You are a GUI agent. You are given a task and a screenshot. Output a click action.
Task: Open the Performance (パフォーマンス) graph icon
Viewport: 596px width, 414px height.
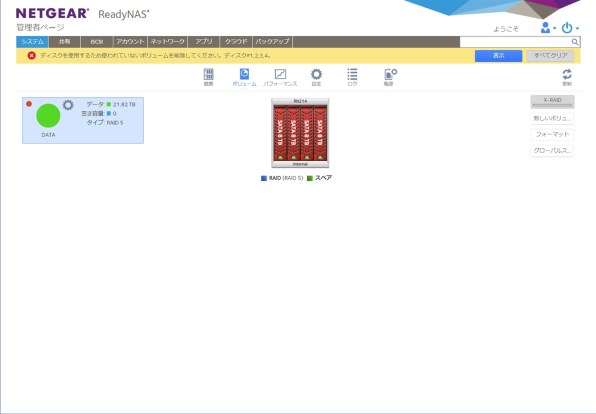click(280, 76)
